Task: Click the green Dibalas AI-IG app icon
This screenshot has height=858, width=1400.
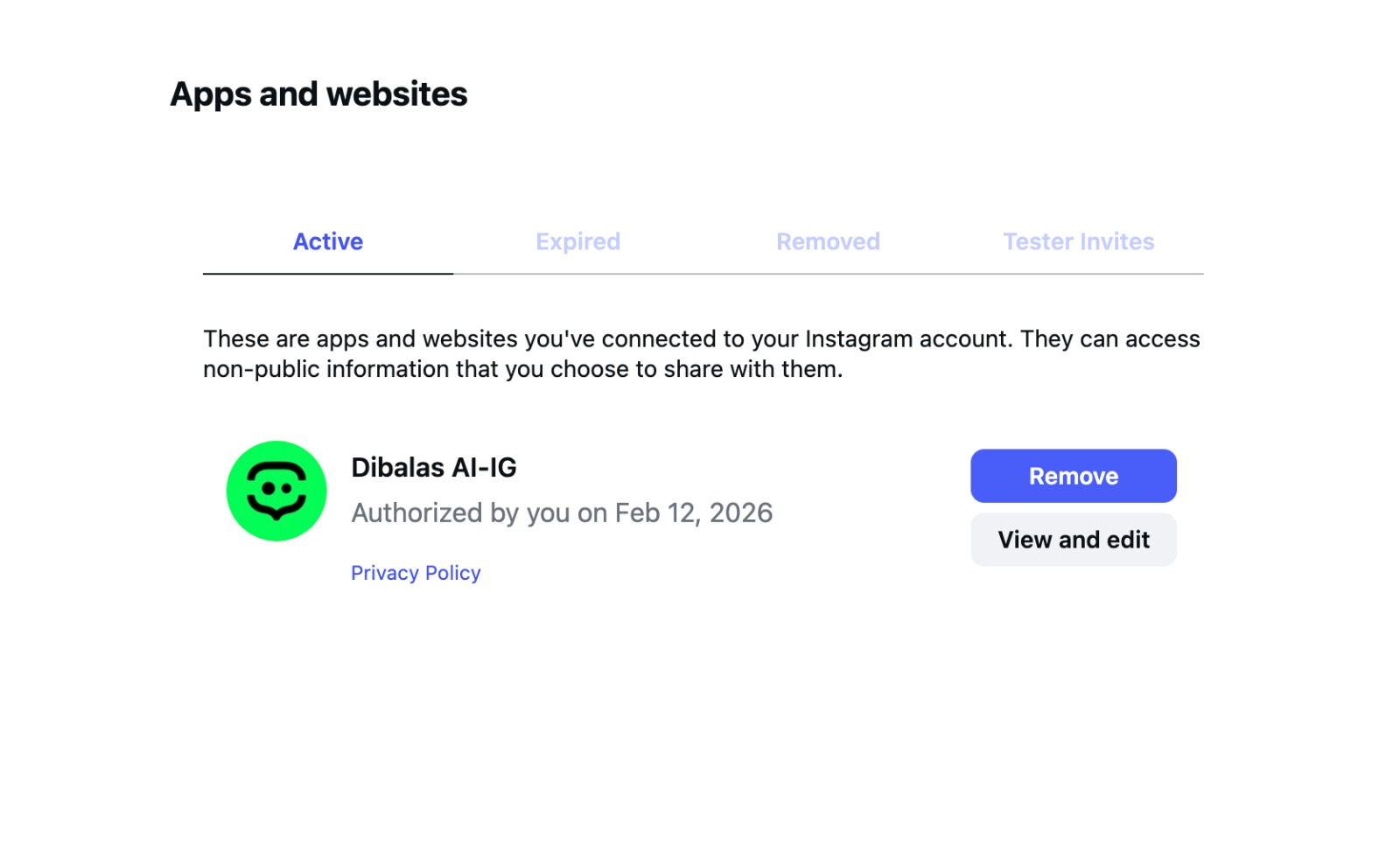Action: (x=276, y=491)
